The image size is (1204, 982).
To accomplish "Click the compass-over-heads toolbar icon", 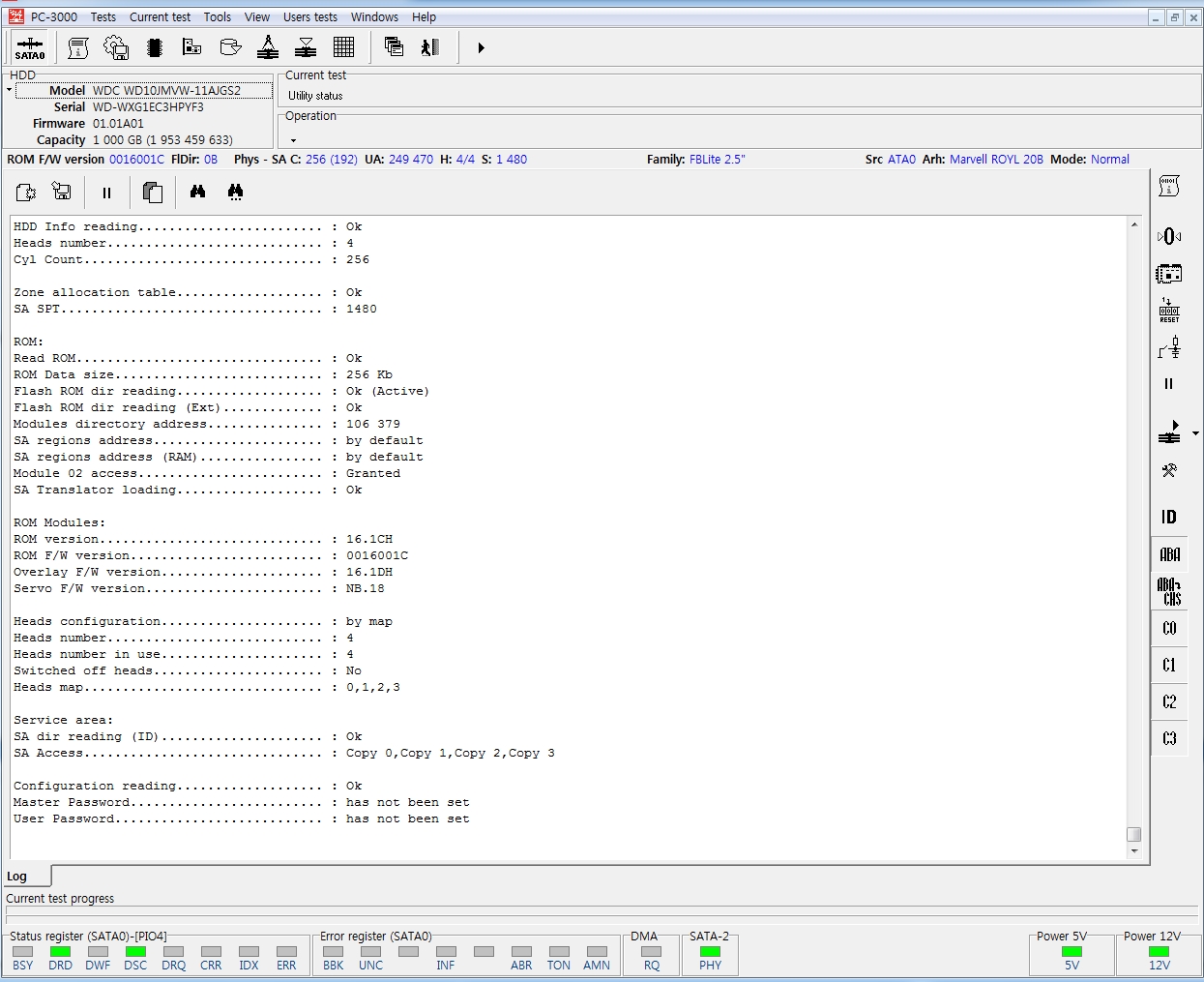I will pos(268,47).
